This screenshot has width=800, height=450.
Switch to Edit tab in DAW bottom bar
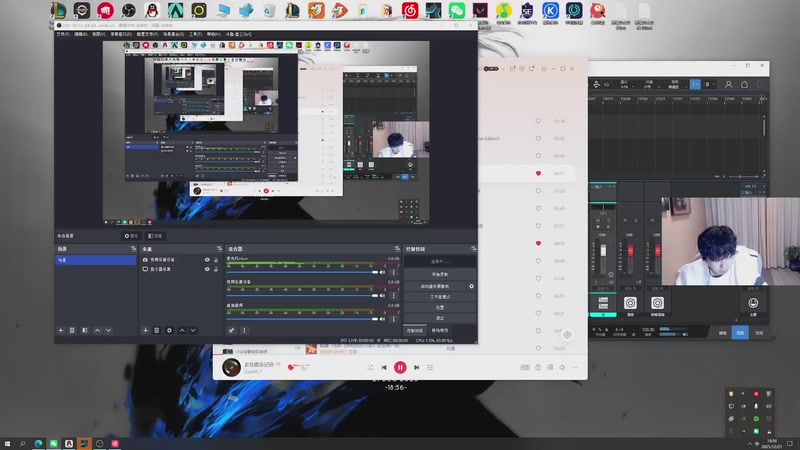[722, 333]
